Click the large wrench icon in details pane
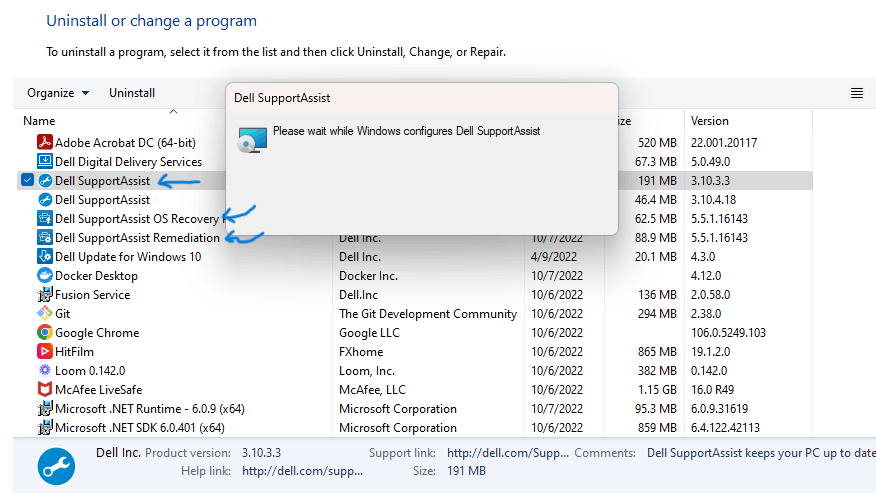This screenshot has height=493, width=876. tap(56, 467)
